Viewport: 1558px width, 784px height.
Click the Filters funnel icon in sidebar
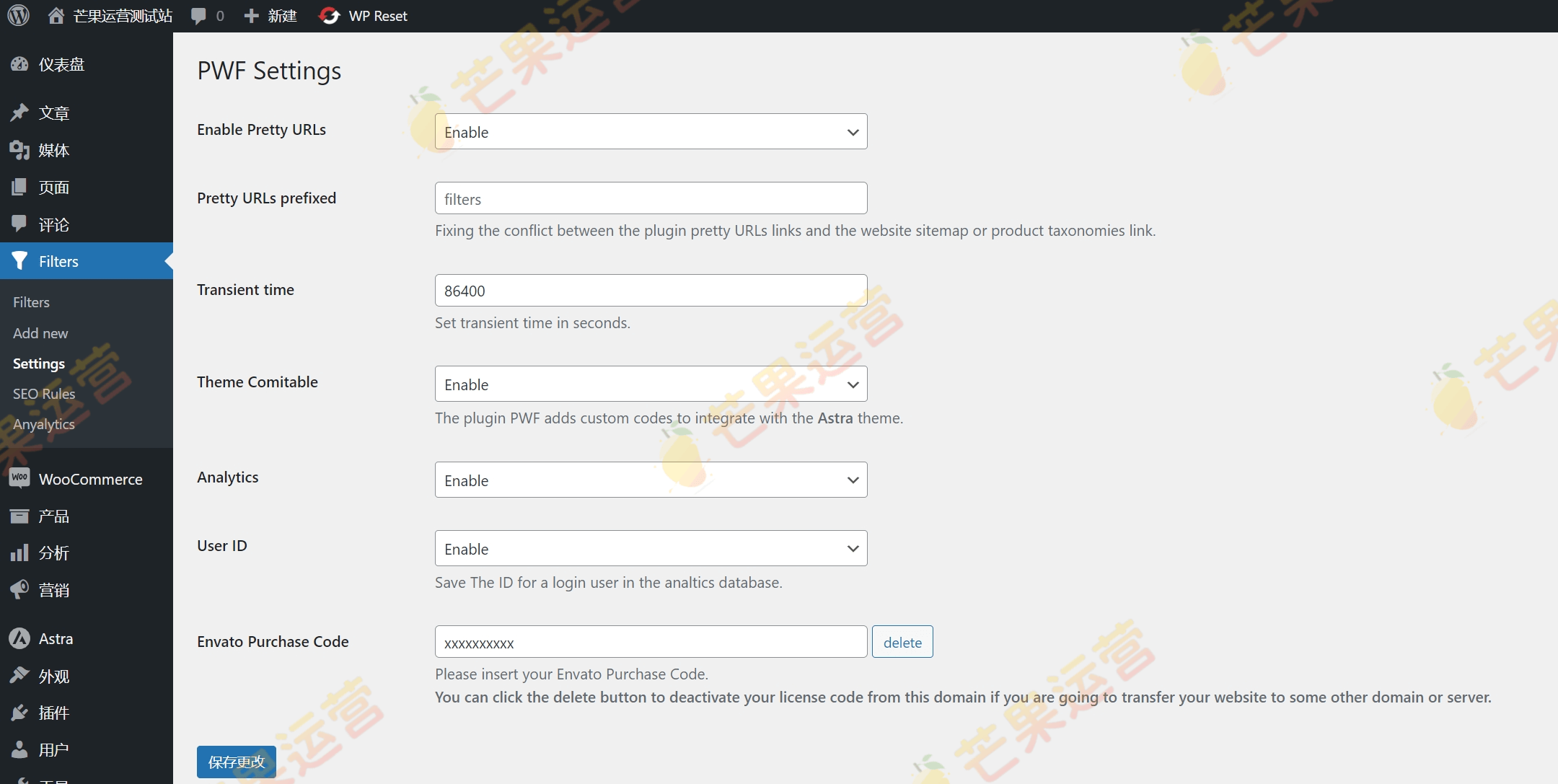point(21,261)
